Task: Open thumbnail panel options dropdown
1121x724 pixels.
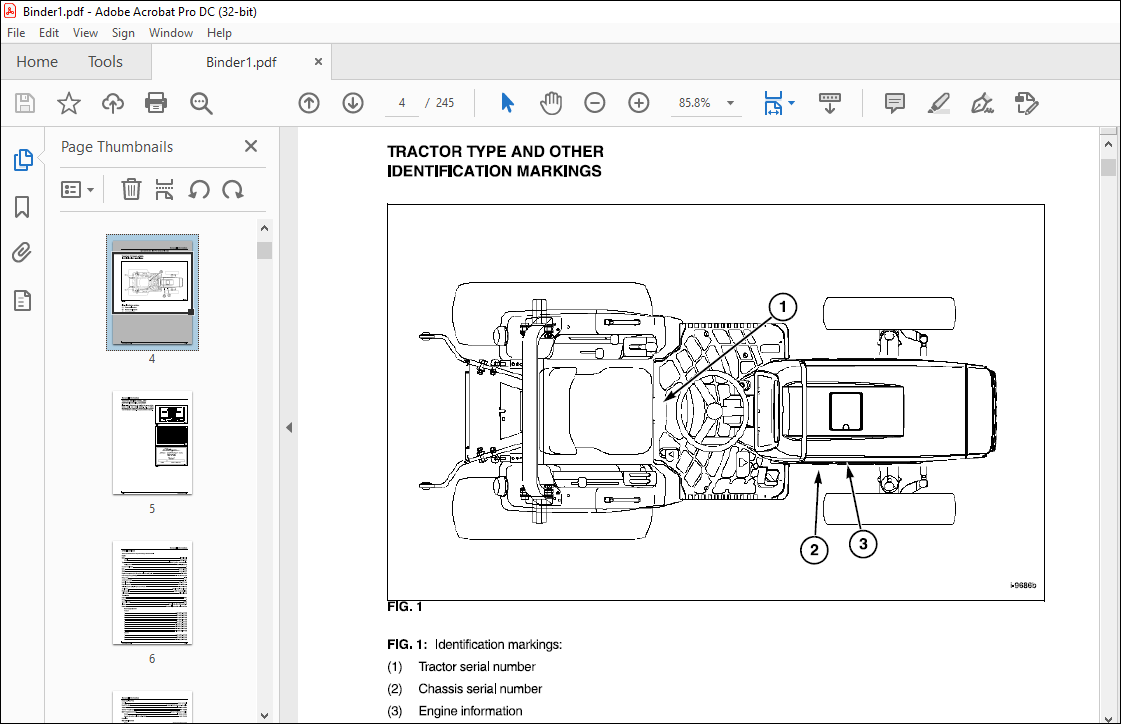Action: [x=77, y=189]
